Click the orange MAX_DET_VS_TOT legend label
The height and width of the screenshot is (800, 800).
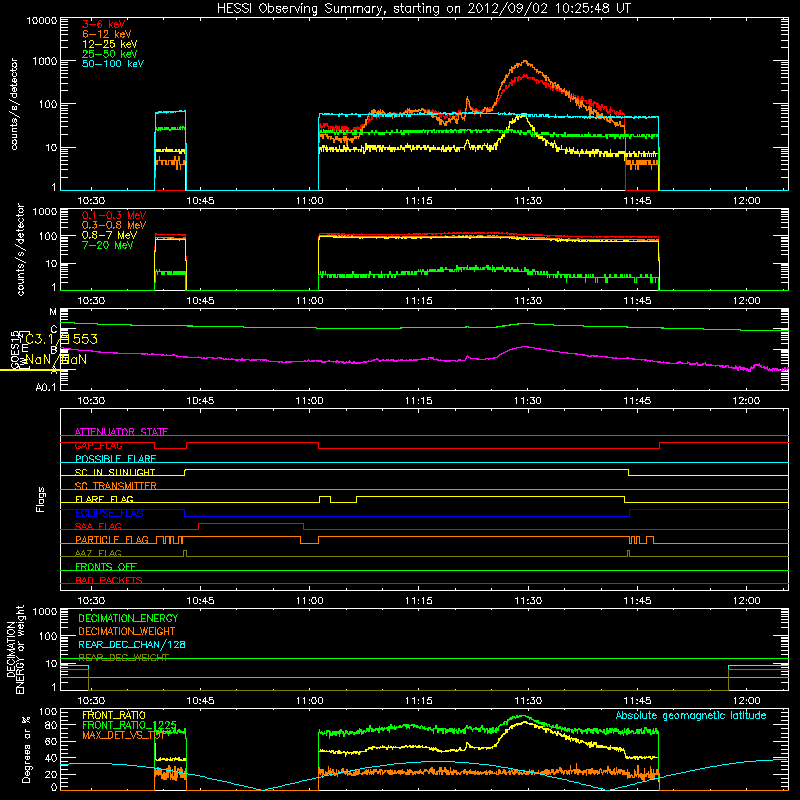coord(124,735)
